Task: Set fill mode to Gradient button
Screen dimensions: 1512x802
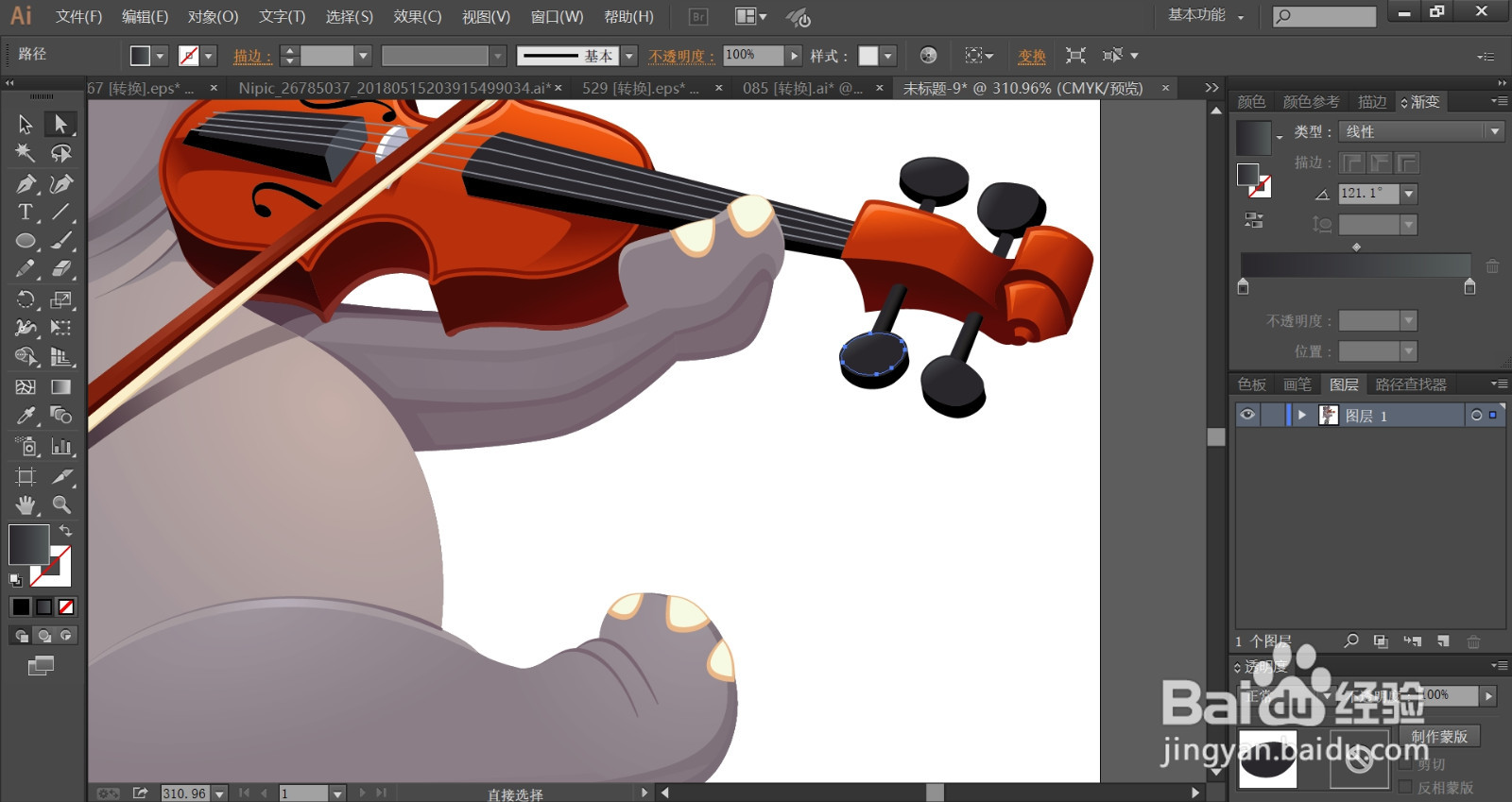Action: click(x=43, y=606)
